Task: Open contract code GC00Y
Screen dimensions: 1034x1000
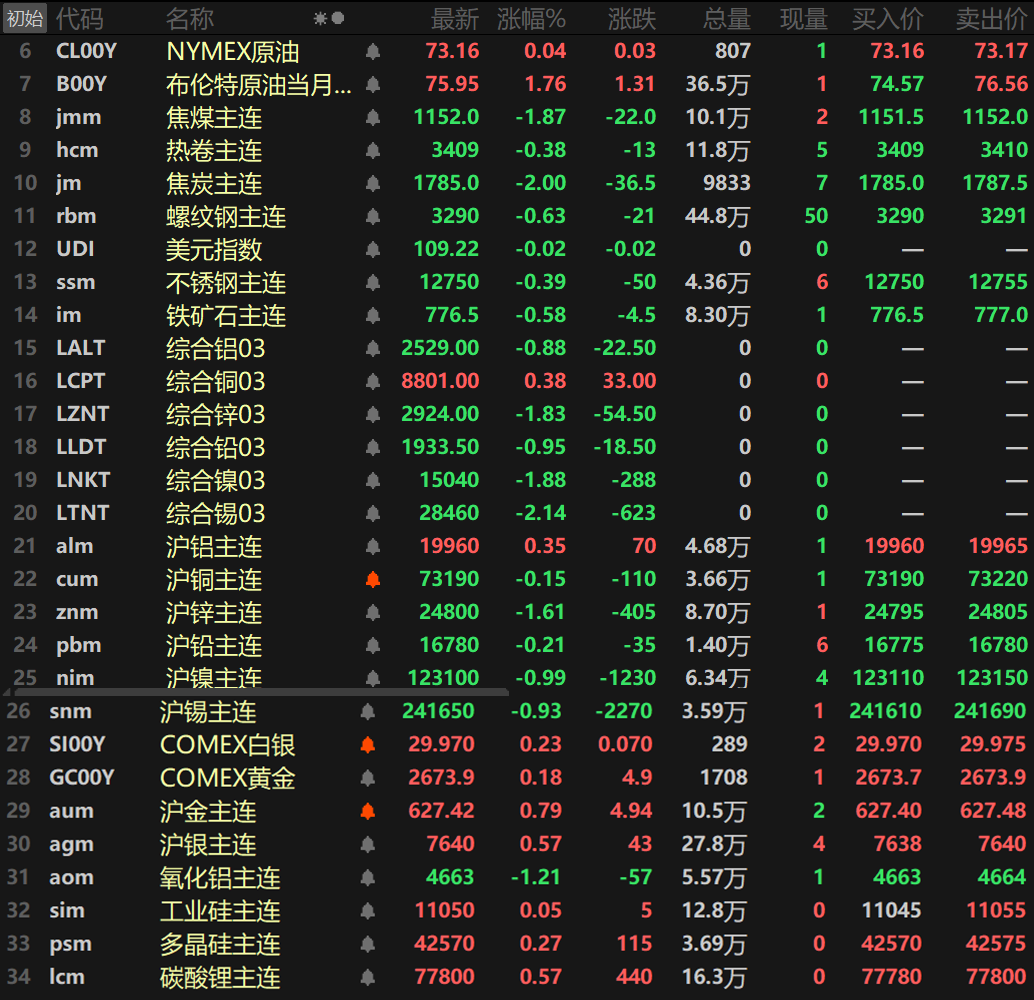Action: [82, 777]
